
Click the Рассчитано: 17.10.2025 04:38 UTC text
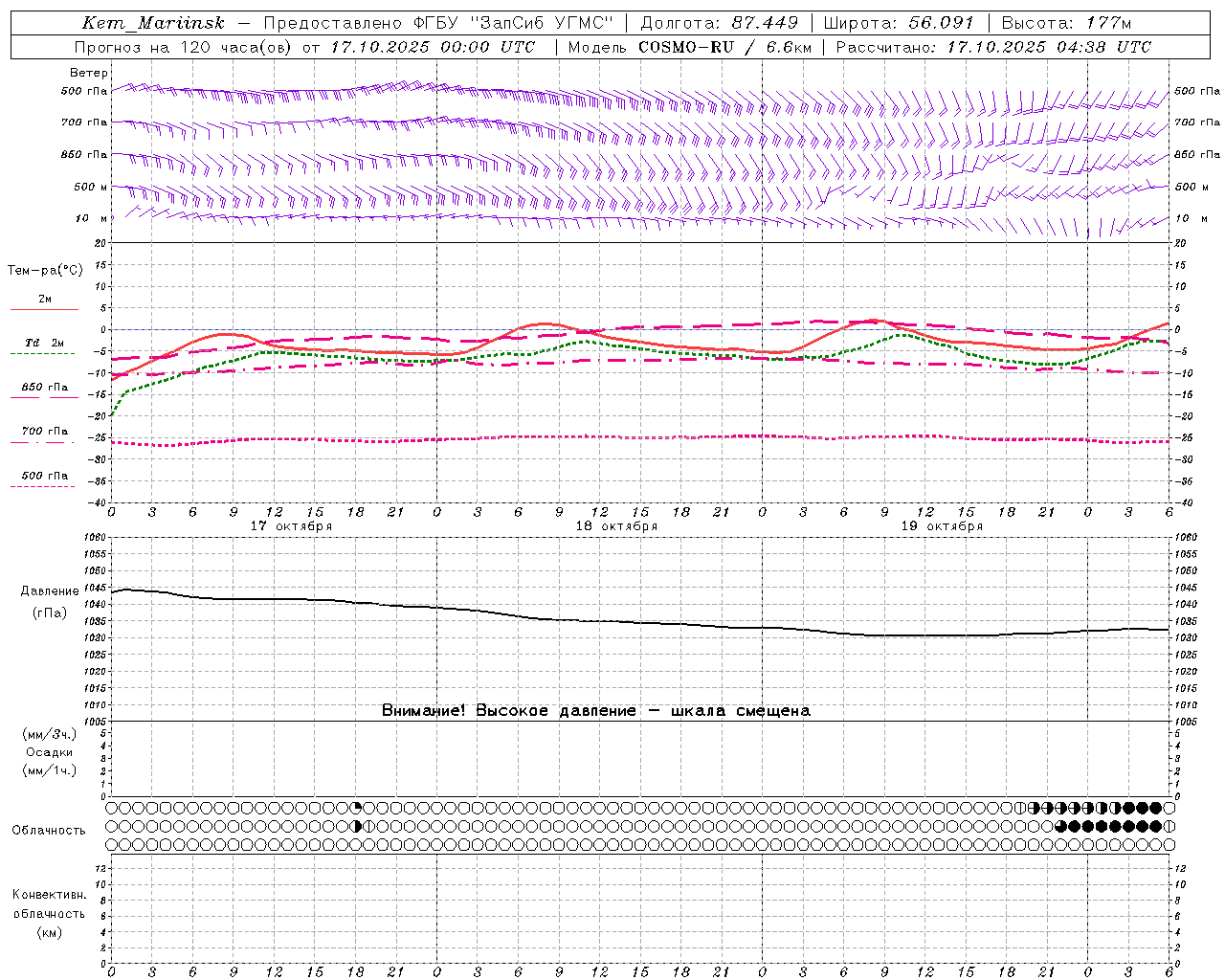point(993,47)
